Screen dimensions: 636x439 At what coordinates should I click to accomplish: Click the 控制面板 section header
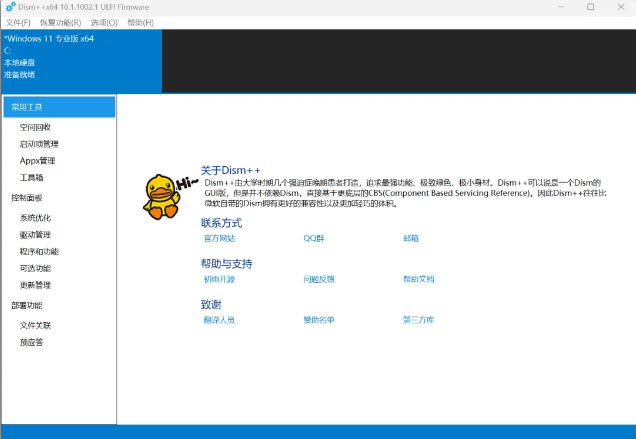[x=27, y=198]
